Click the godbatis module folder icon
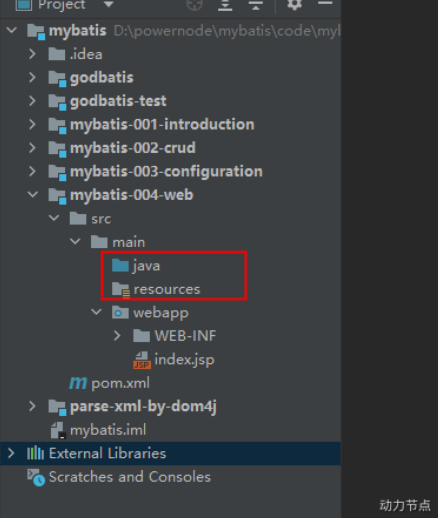 (57, 79)
